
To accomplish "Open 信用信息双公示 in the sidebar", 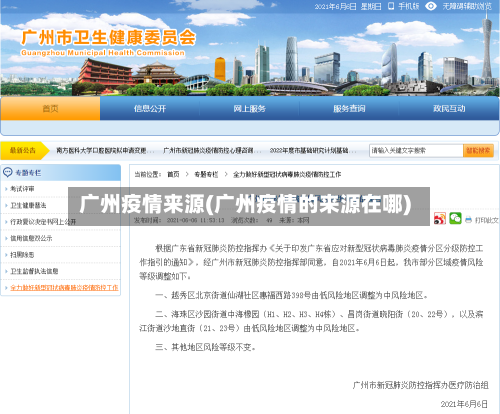I will coord(31,238).
